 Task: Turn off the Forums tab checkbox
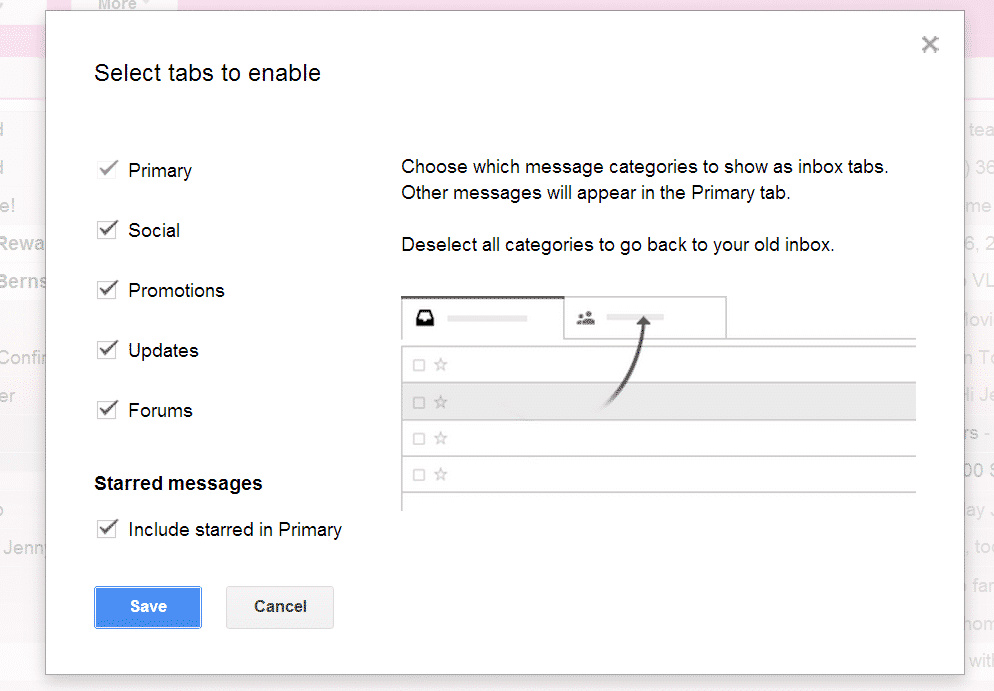pos(107,410)
